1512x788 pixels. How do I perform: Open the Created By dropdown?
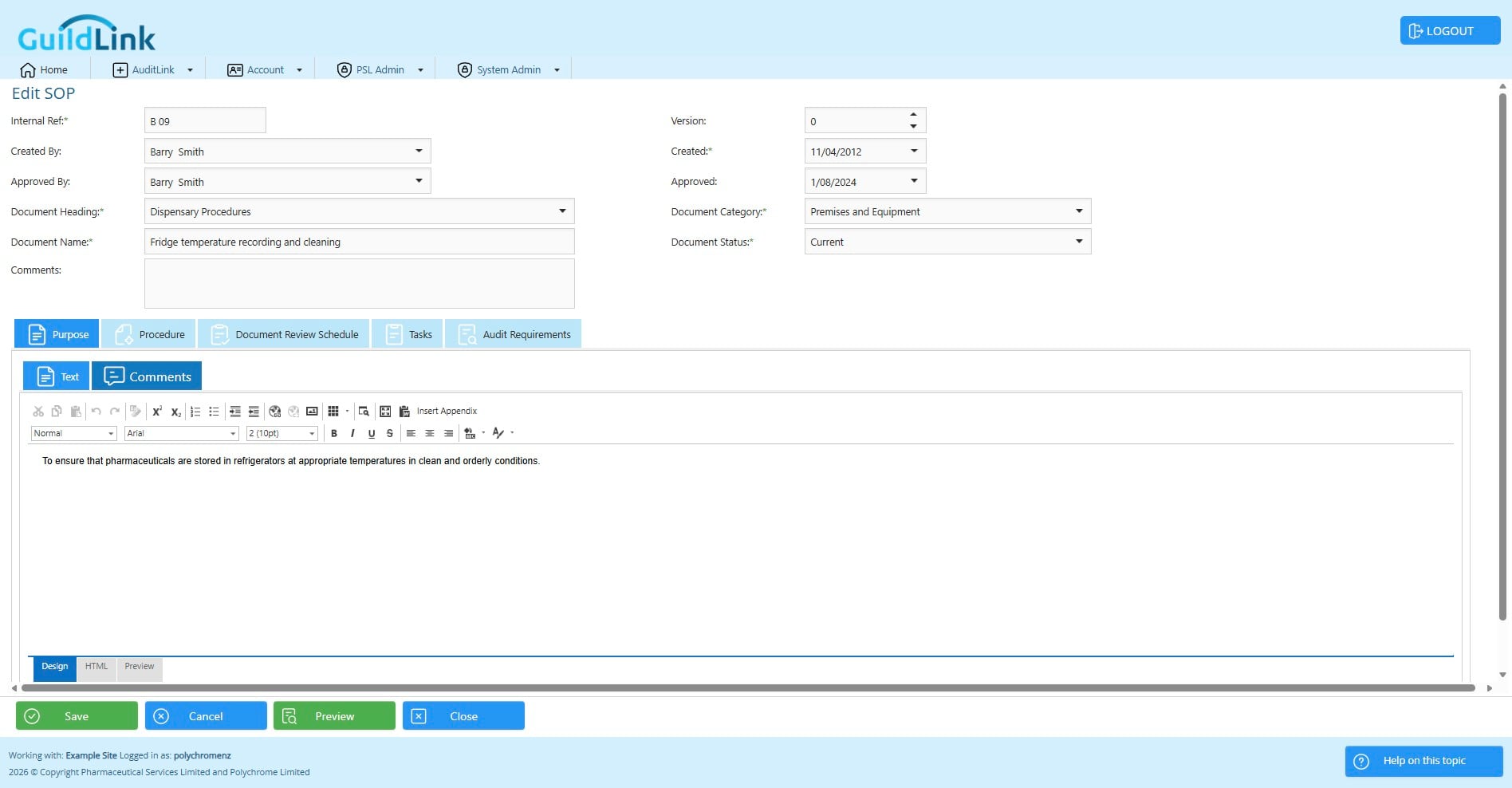(x=419, y=152)
